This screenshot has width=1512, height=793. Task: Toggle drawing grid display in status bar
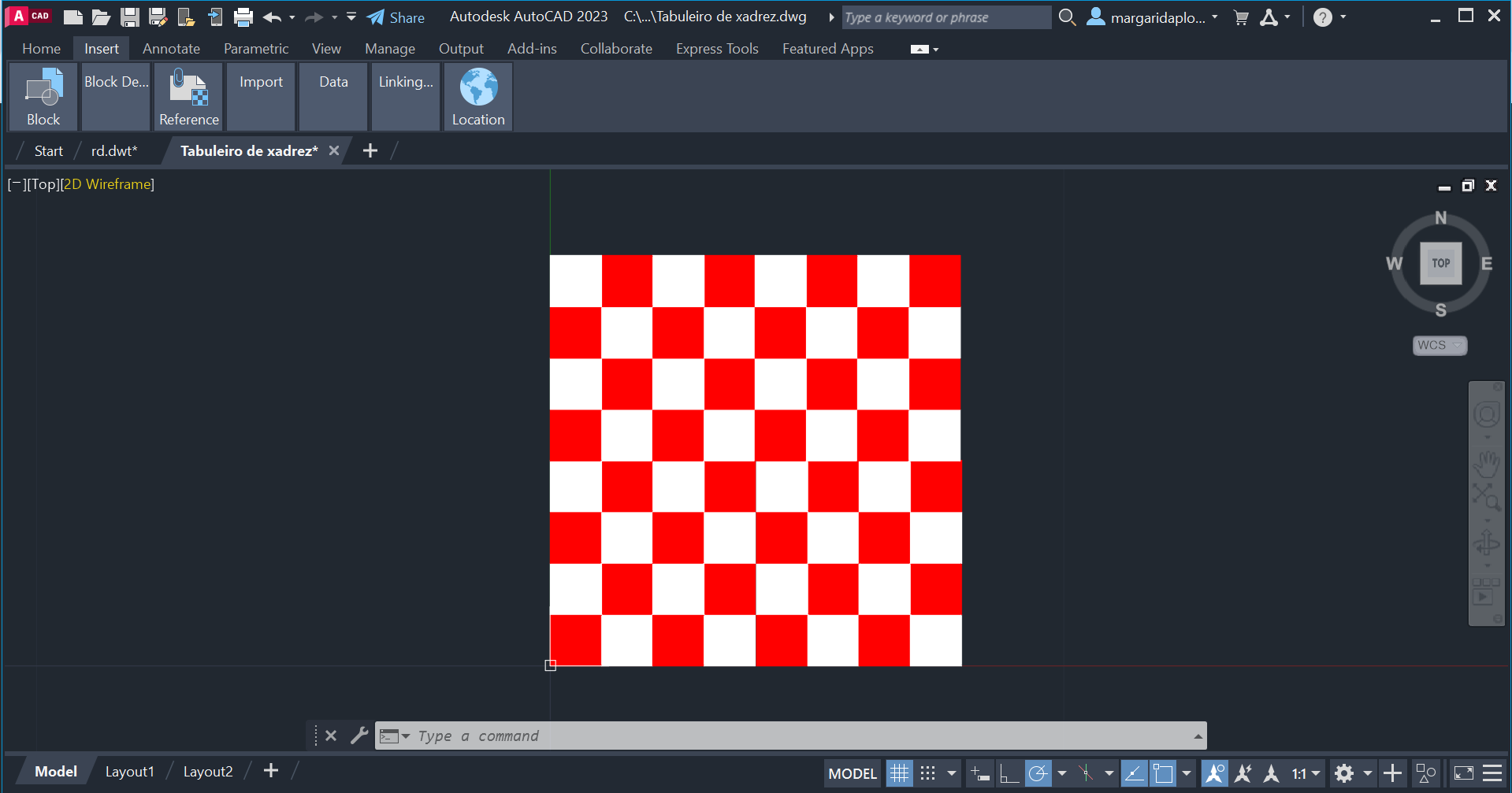click(899, 773)
